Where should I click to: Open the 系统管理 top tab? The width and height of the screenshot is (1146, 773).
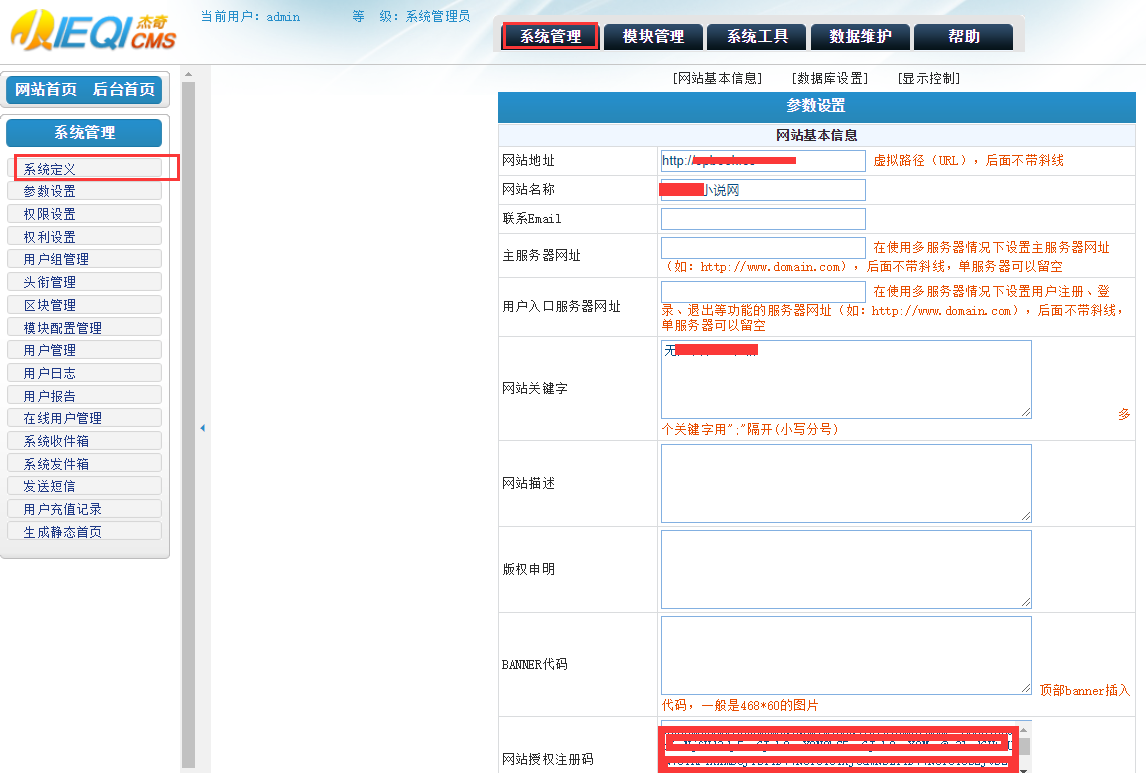click(550, 37)
